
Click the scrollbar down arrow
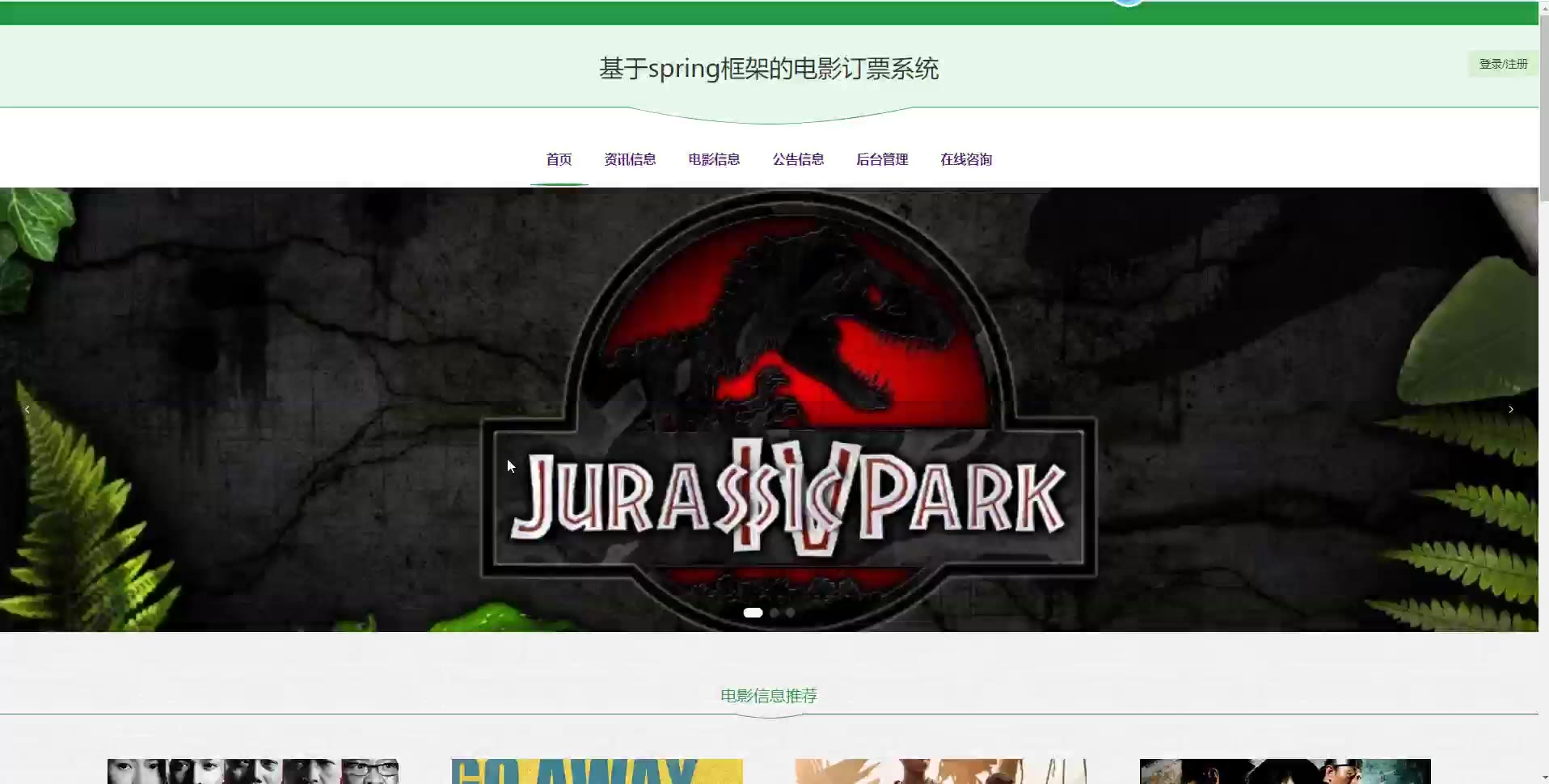1544,778
